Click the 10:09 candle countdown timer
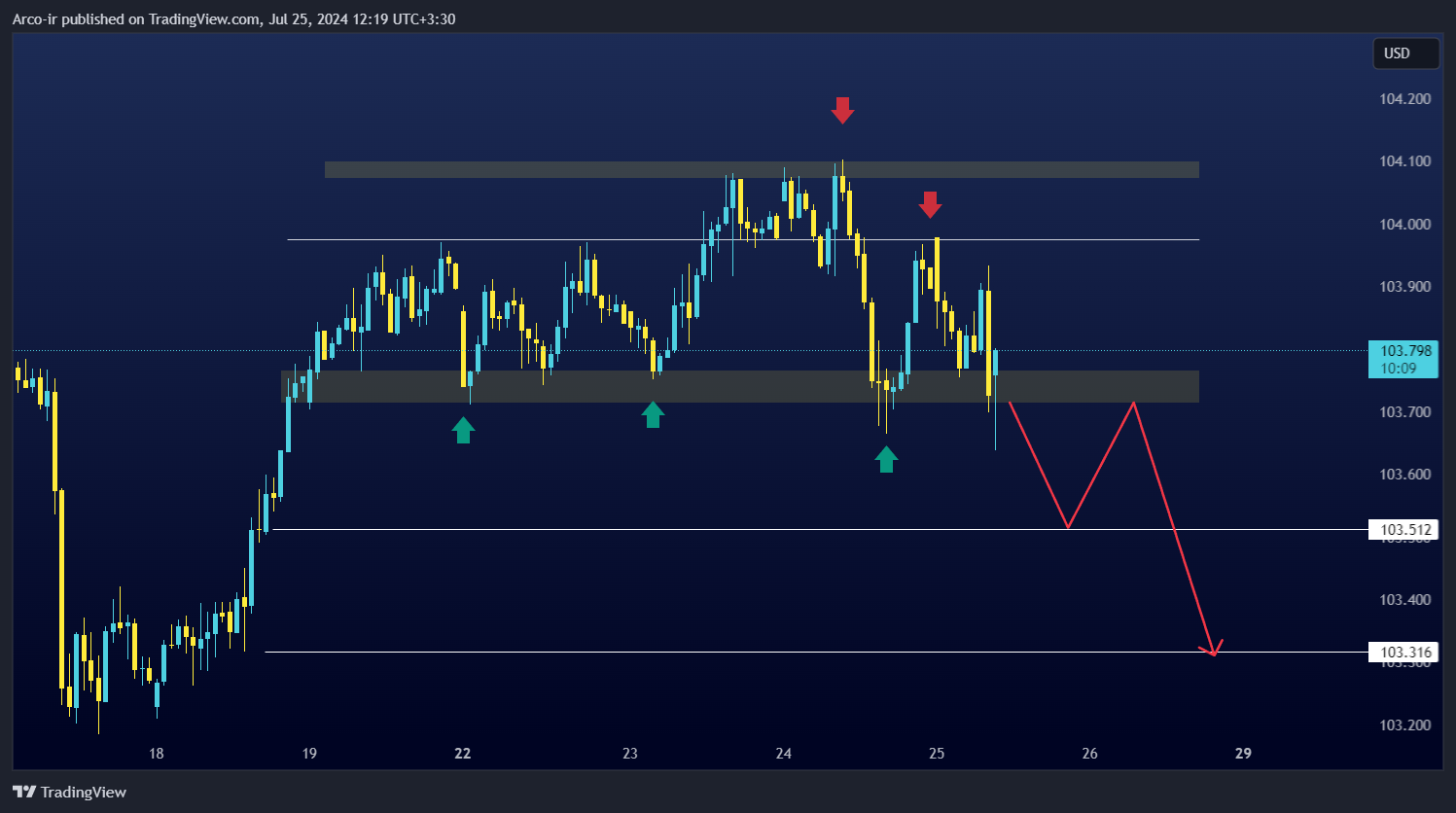The width and height of the screenshot is (1456, 813). pyautogui.click(x=1398, y=369)
